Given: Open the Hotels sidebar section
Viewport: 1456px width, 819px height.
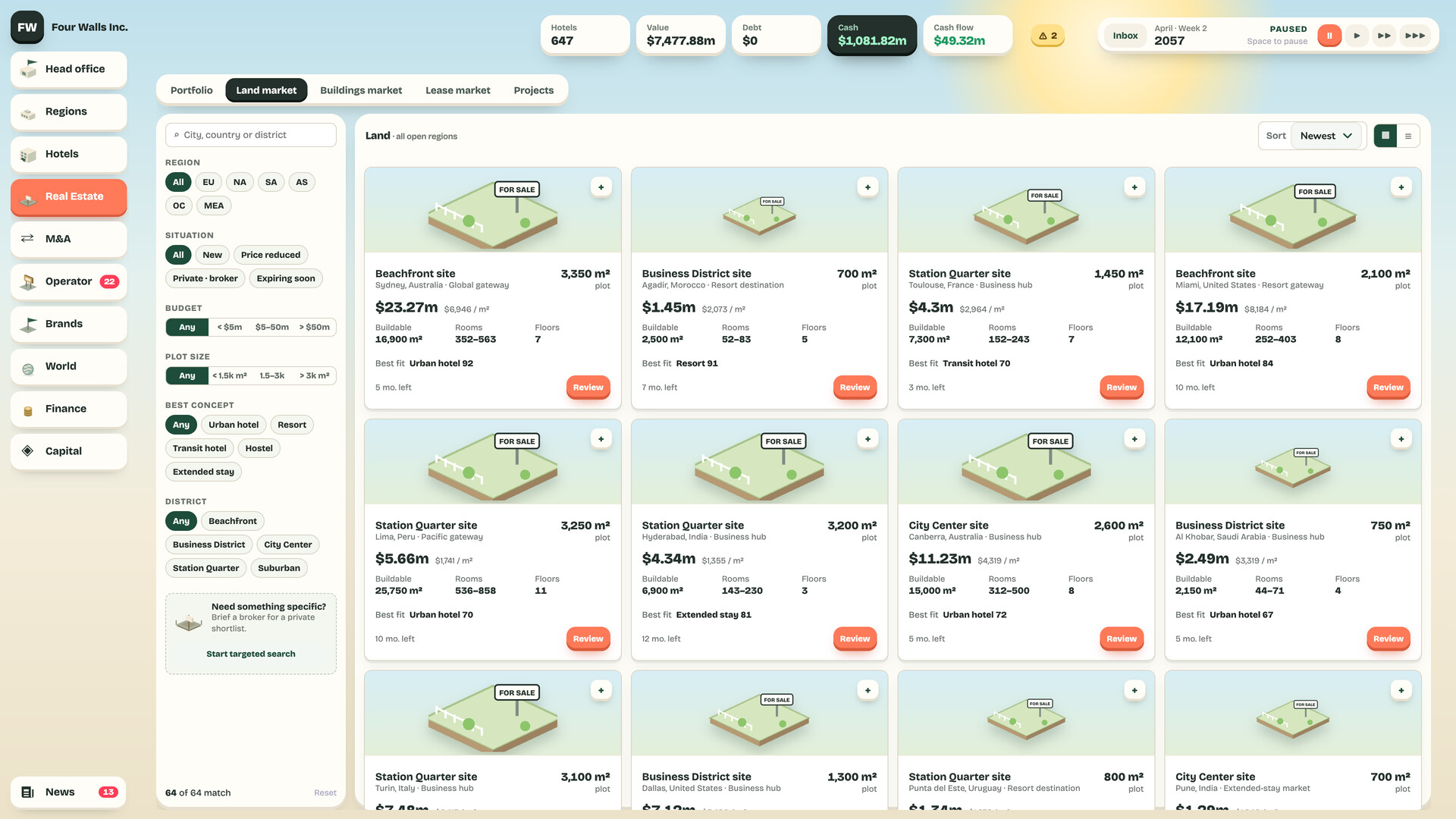Looking at the screenshot, I should (x=68, y=154).
